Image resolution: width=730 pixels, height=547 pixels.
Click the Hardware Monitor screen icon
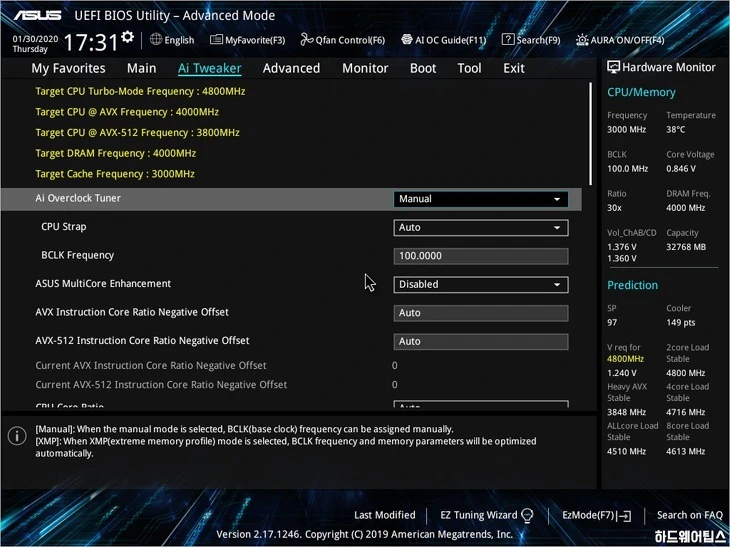tap(613, 67)
